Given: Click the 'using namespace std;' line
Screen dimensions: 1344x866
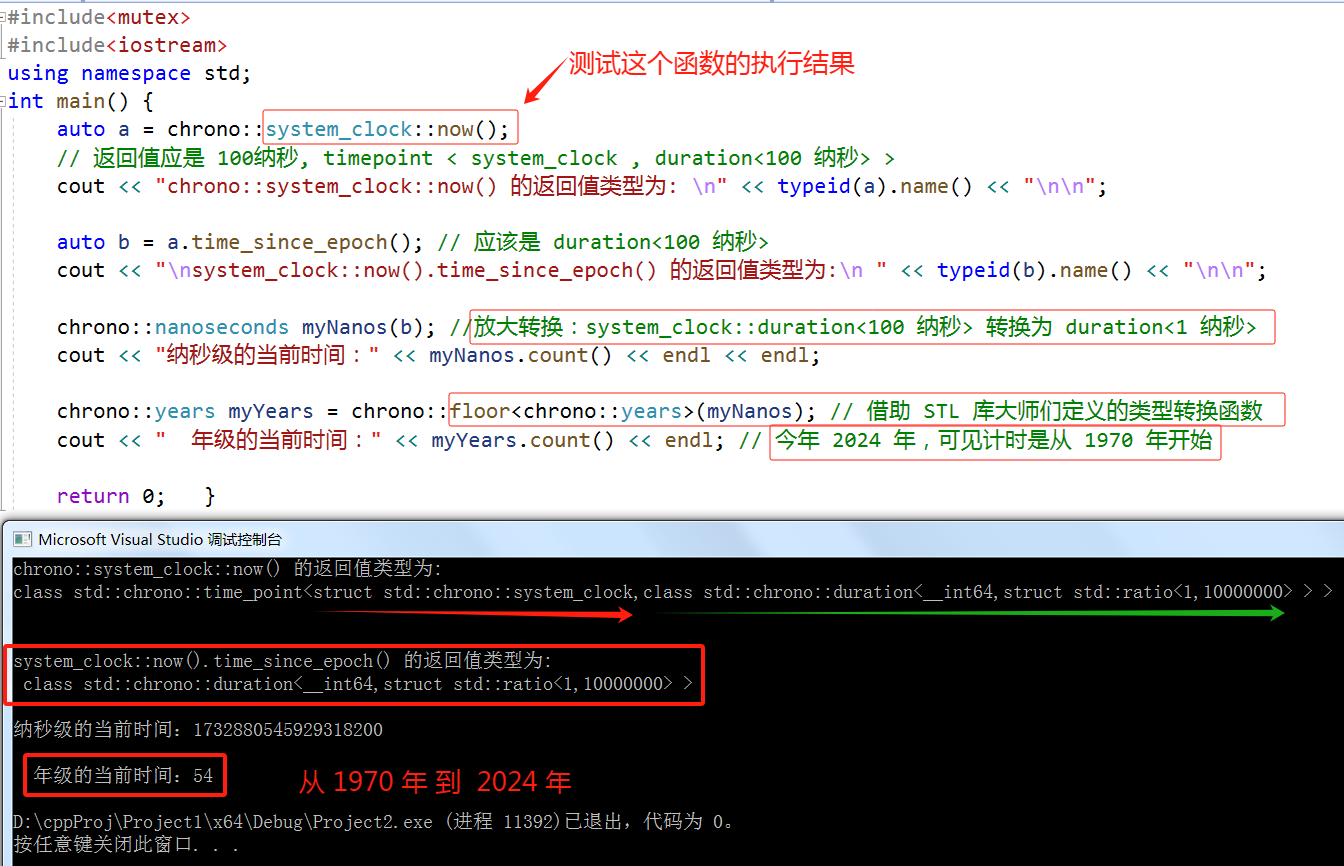Looking at the screenshot, I should (129, 73).
